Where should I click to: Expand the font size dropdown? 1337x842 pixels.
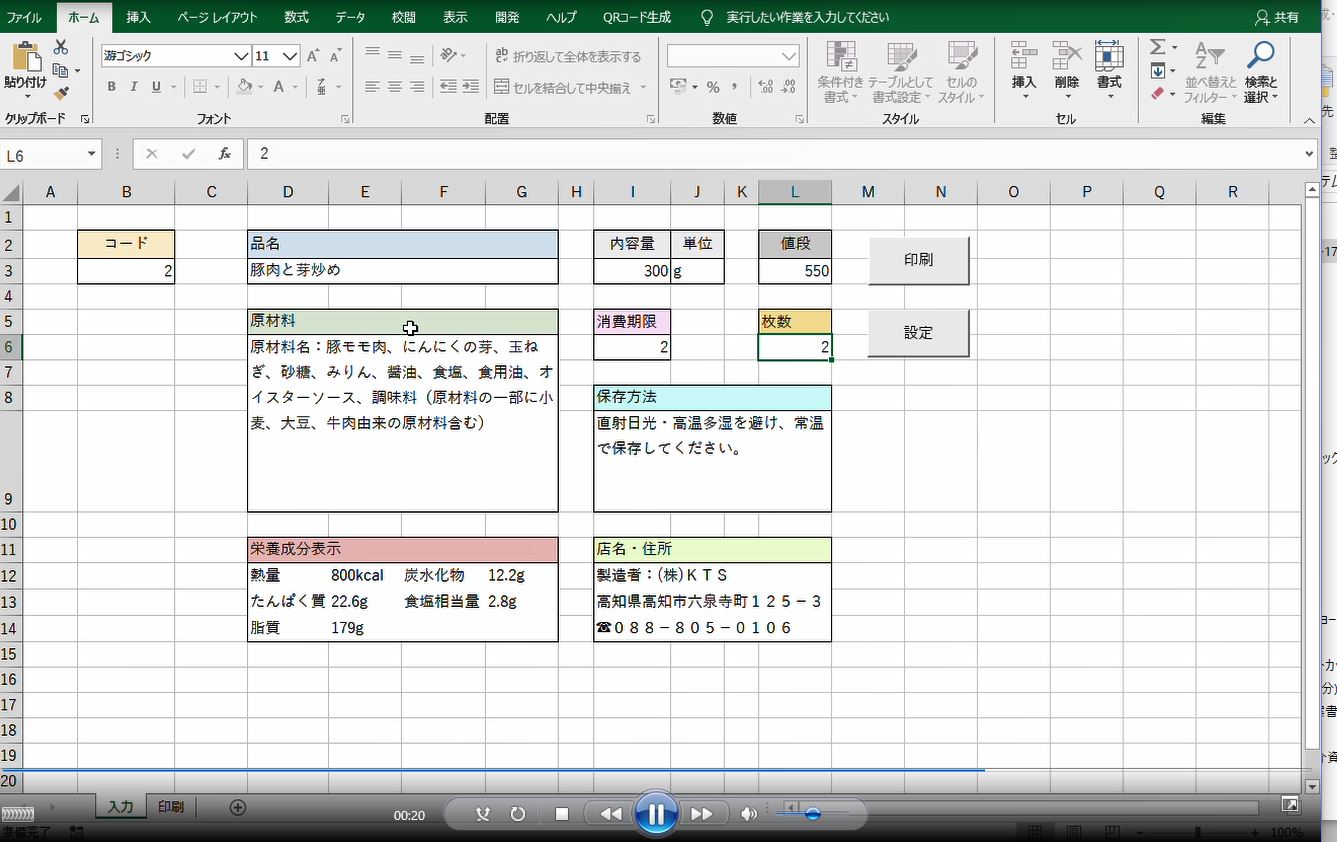(290, 57)
